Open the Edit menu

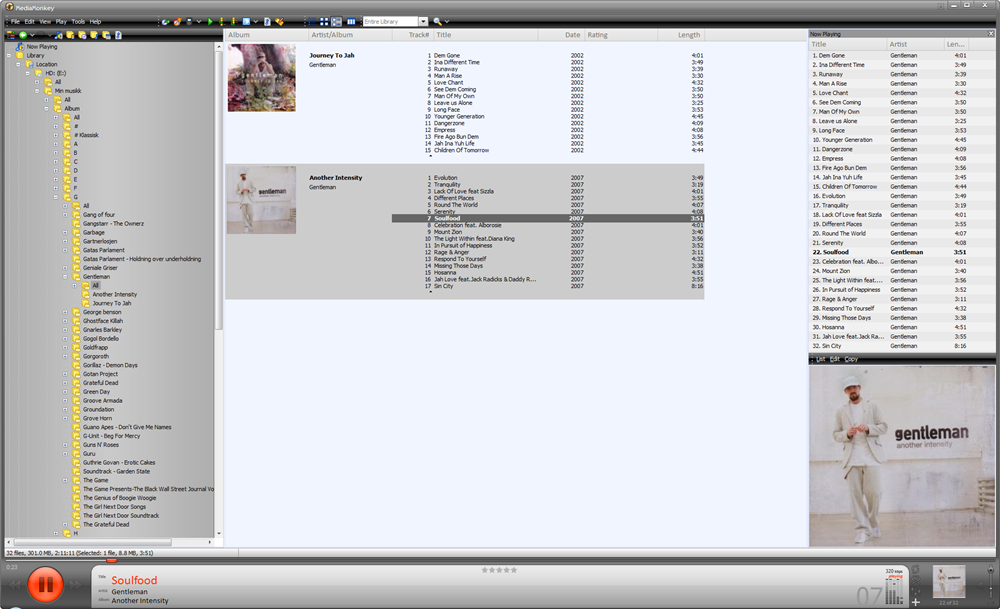[x=29, y=22]
